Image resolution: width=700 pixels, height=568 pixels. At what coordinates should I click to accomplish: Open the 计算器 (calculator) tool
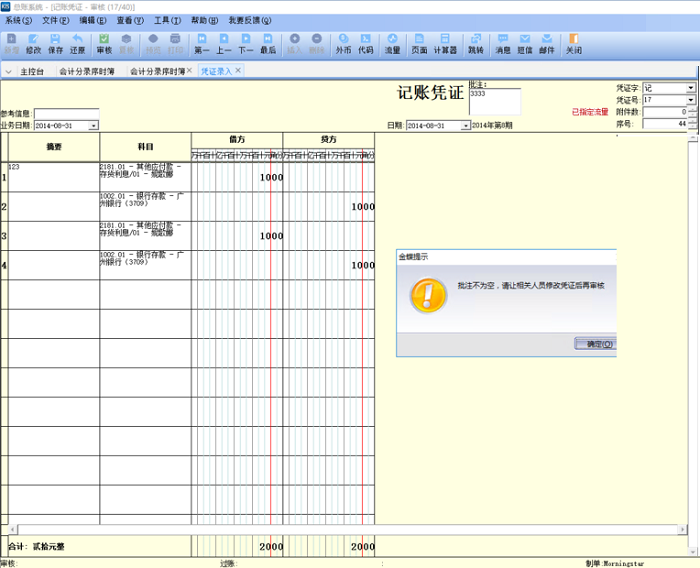point(445,42)
